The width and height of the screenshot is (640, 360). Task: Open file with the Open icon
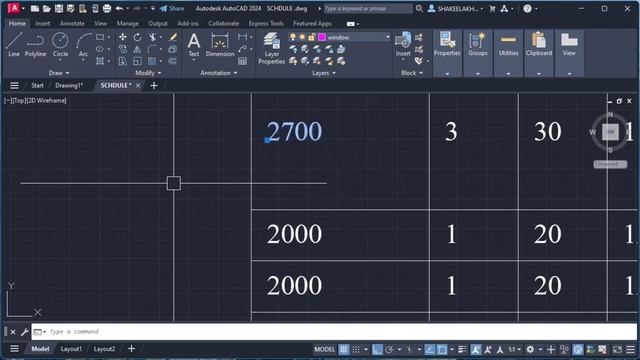[x=47, y=9]
